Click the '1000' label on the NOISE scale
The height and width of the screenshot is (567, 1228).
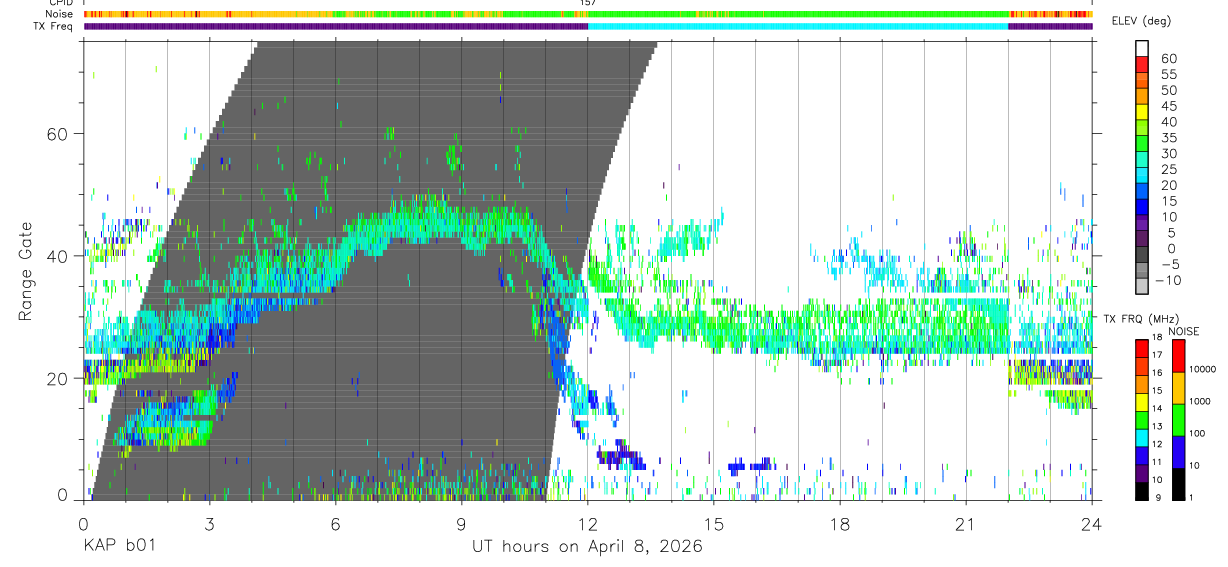(x=1200, y=401)
